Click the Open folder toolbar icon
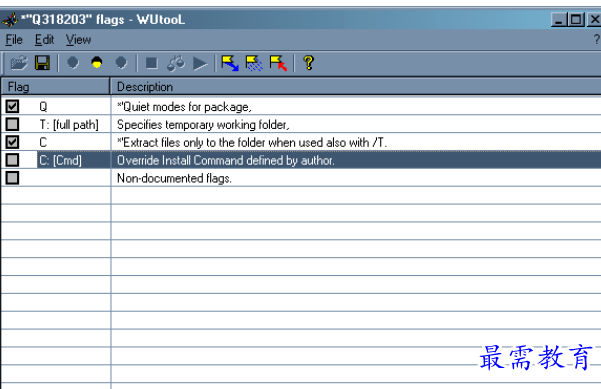 click(19, 63)
